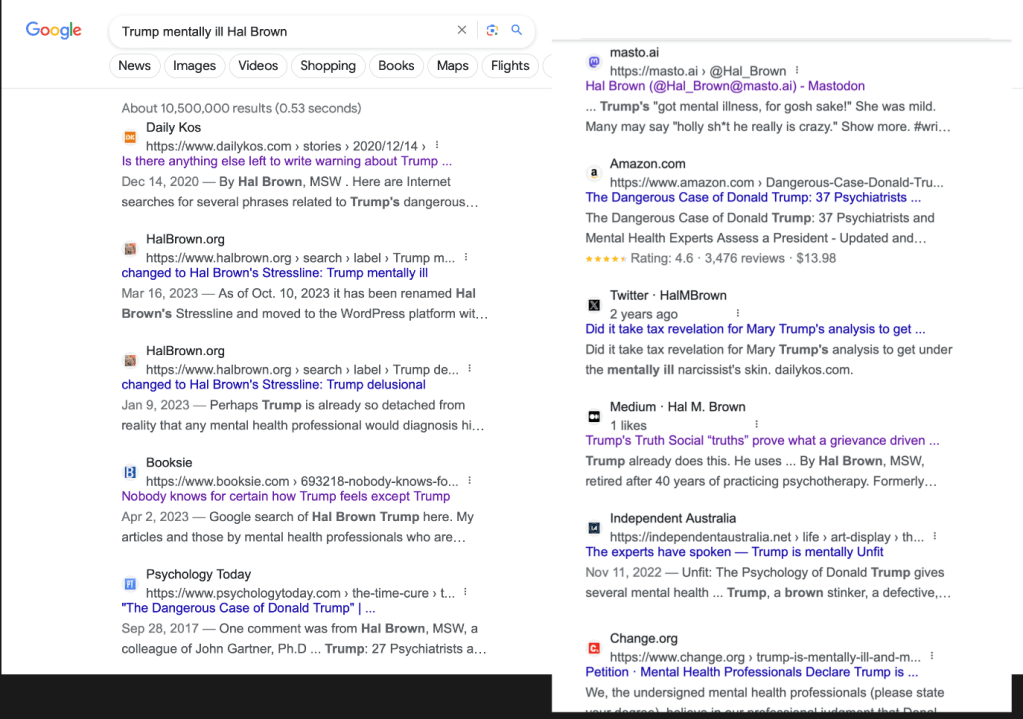Select the Maps filter tab
The height and width of the screenshot is (719, 1023).
(x=452, y=66)
